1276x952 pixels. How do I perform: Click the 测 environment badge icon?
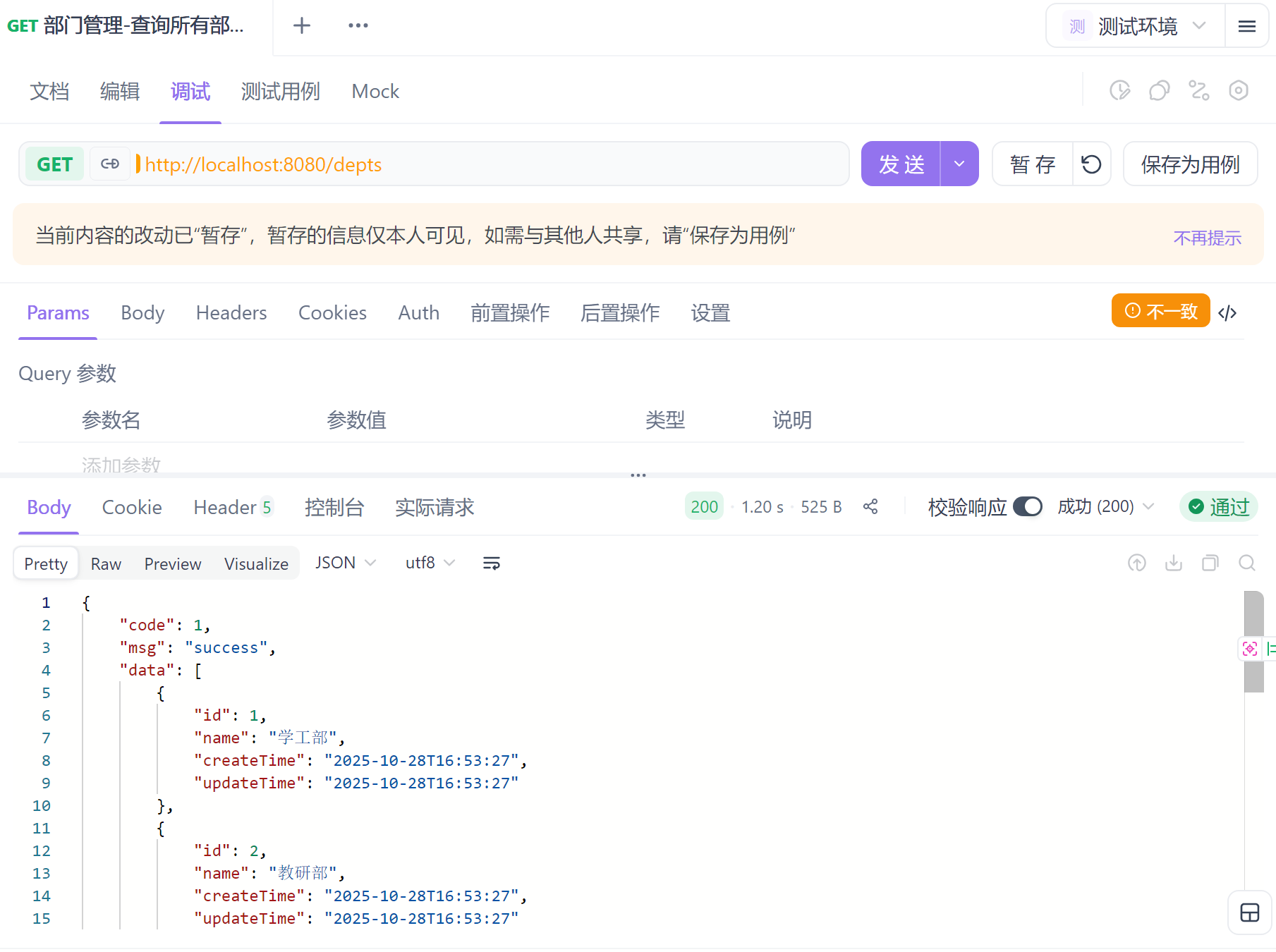[1077, 27]
